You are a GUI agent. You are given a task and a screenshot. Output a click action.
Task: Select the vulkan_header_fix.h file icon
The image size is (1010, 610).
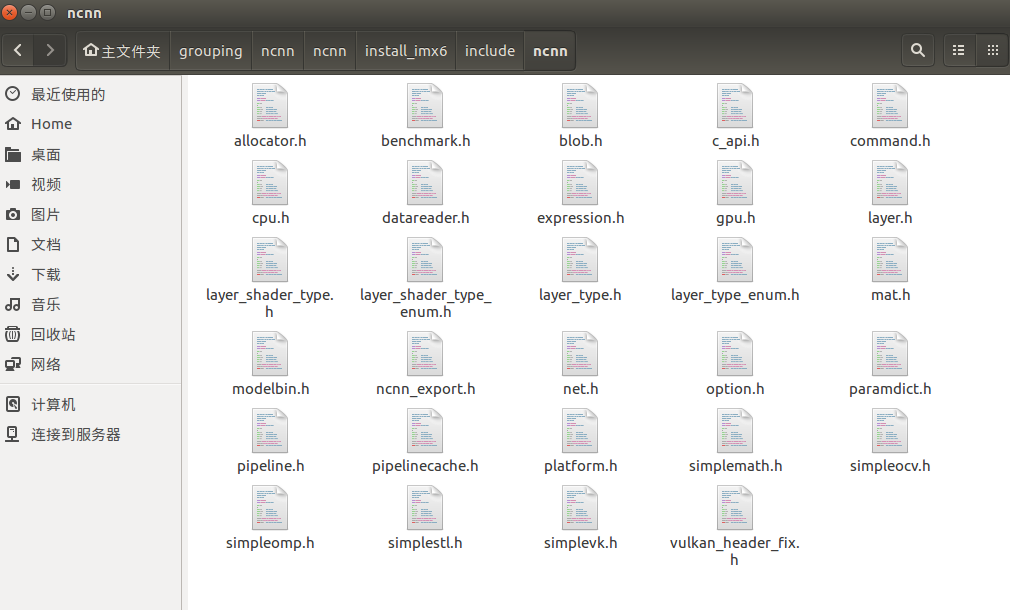[735, 508]
